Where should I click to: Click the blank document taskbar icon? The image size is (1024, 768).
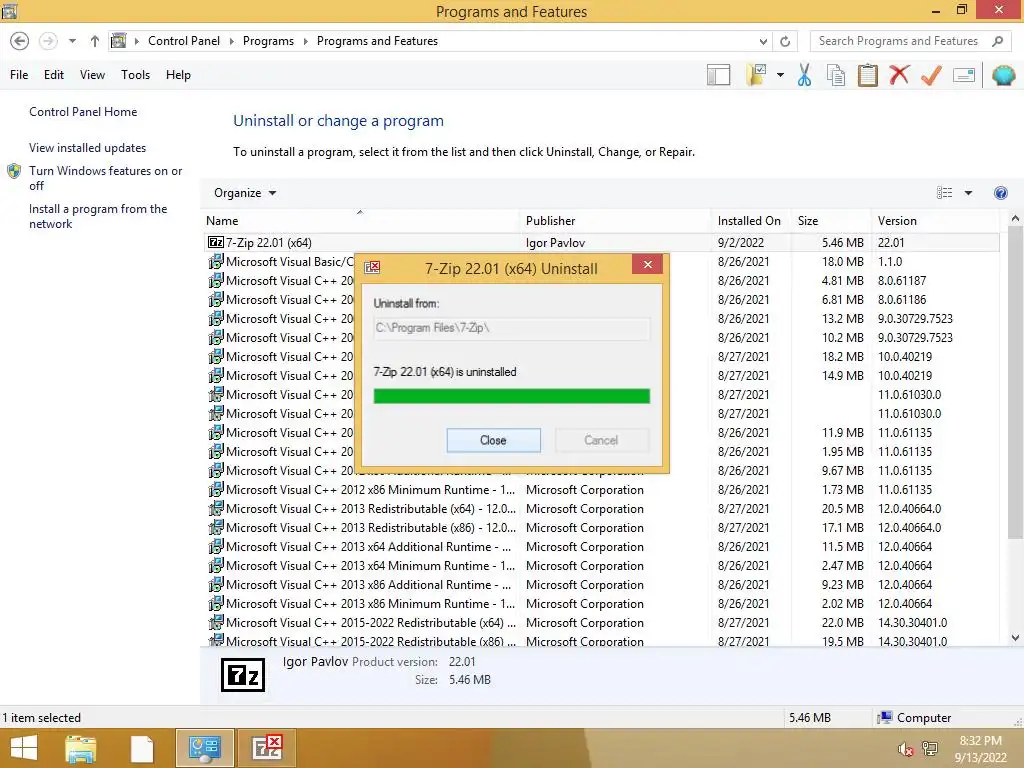(x=142, y=749)
